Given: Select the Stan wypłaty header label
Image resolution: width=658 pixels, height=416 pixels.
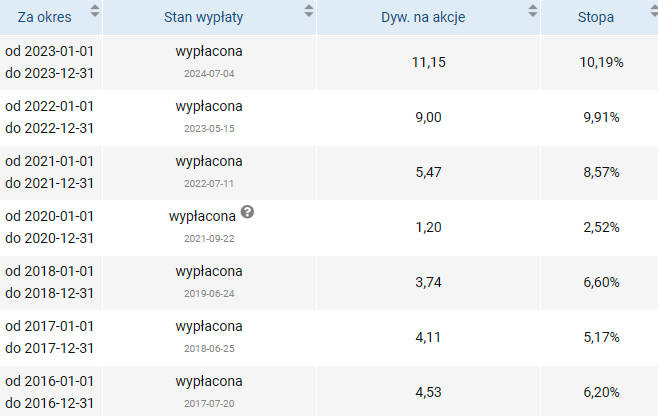Looking at the screenshot, I should 204,17.
